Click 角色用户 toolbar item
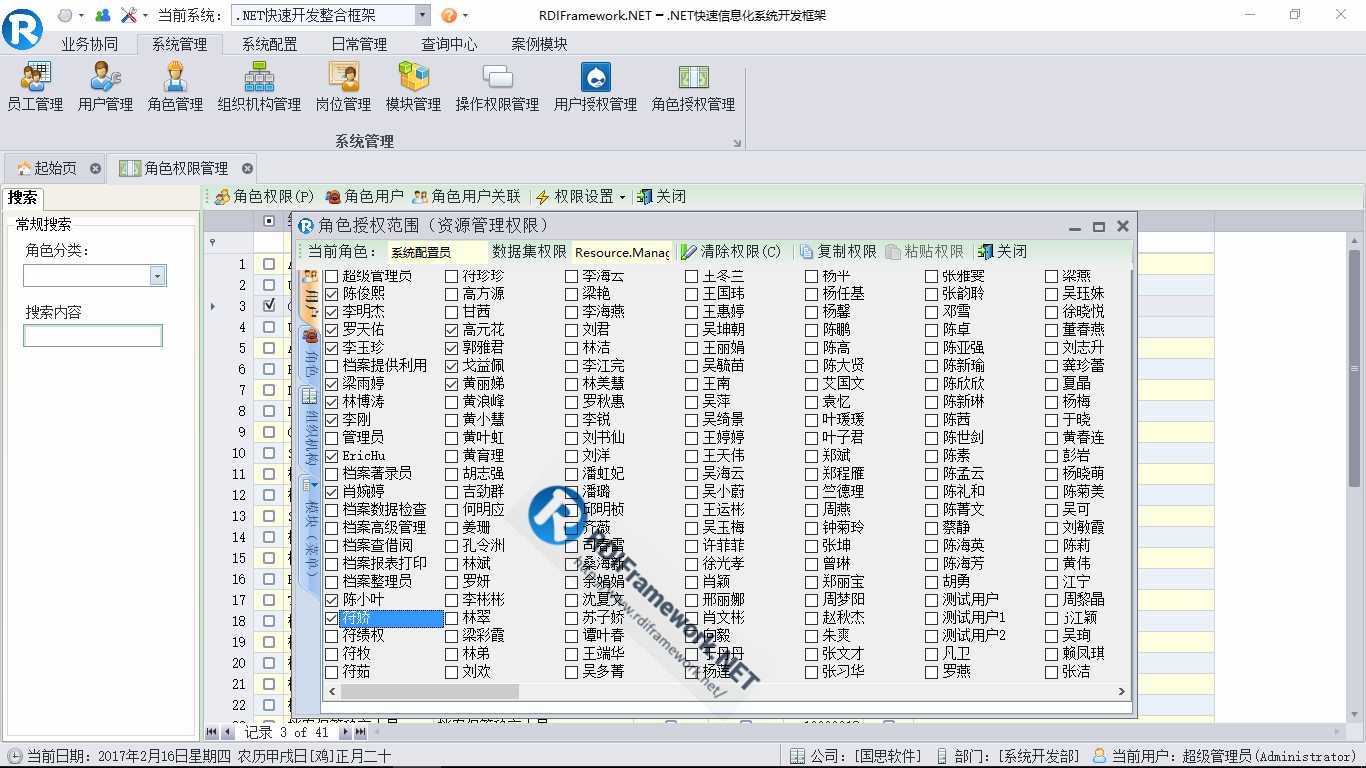 (x=364, y=197)
